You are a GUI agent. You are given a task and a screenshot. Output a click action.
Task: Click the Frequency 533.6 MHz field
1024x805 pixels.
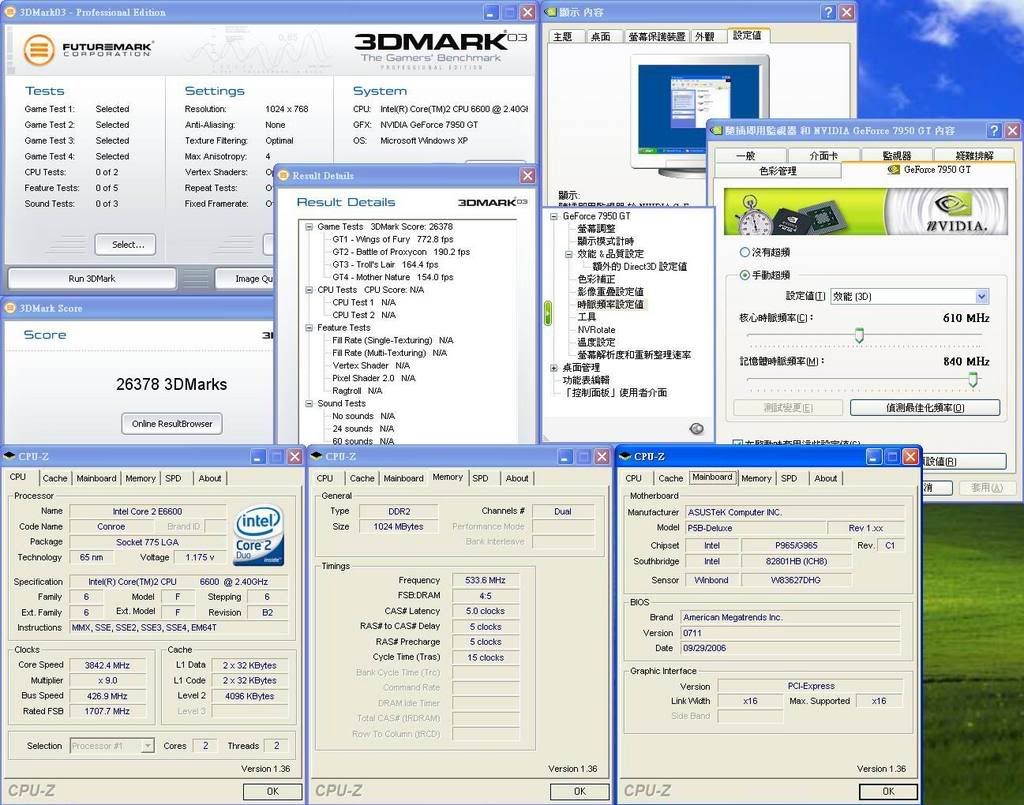point(485,580)
